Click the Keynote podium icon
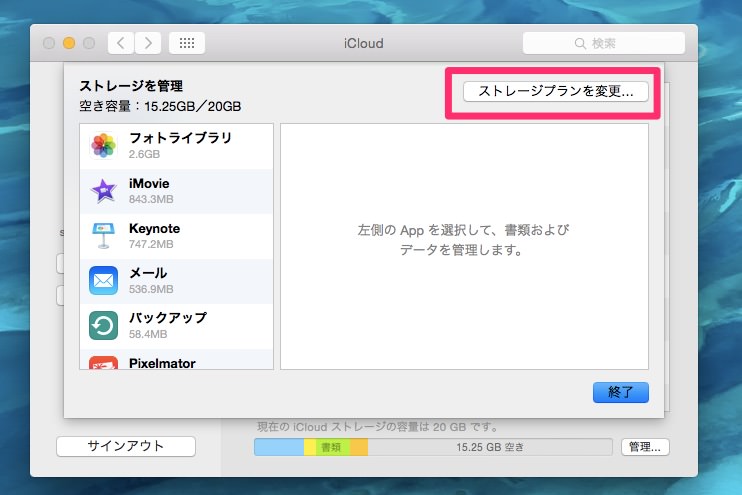This screenshot has width=742, height=495. [x=103, y=235]
